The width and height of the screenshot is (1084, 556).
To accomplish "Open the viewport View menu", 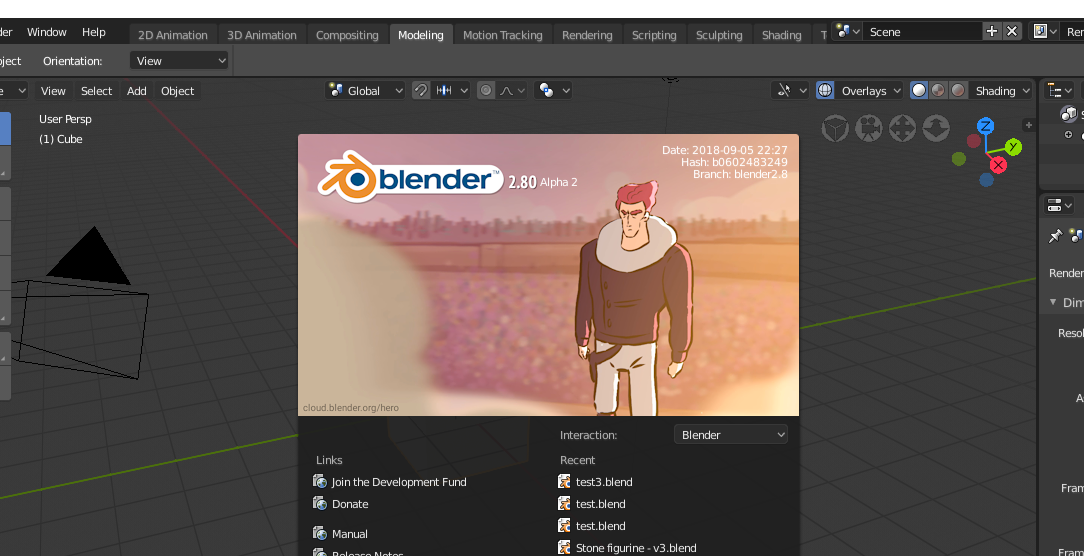I will point(53,91).
